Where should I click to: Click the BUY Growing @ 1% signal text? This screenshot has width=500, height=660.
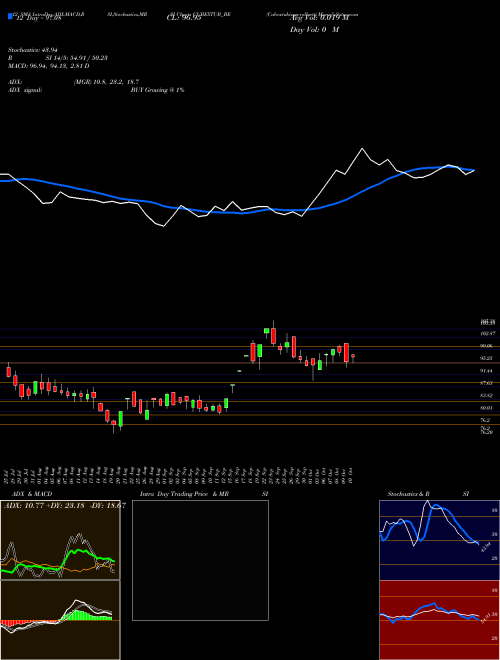coord(157,90)
